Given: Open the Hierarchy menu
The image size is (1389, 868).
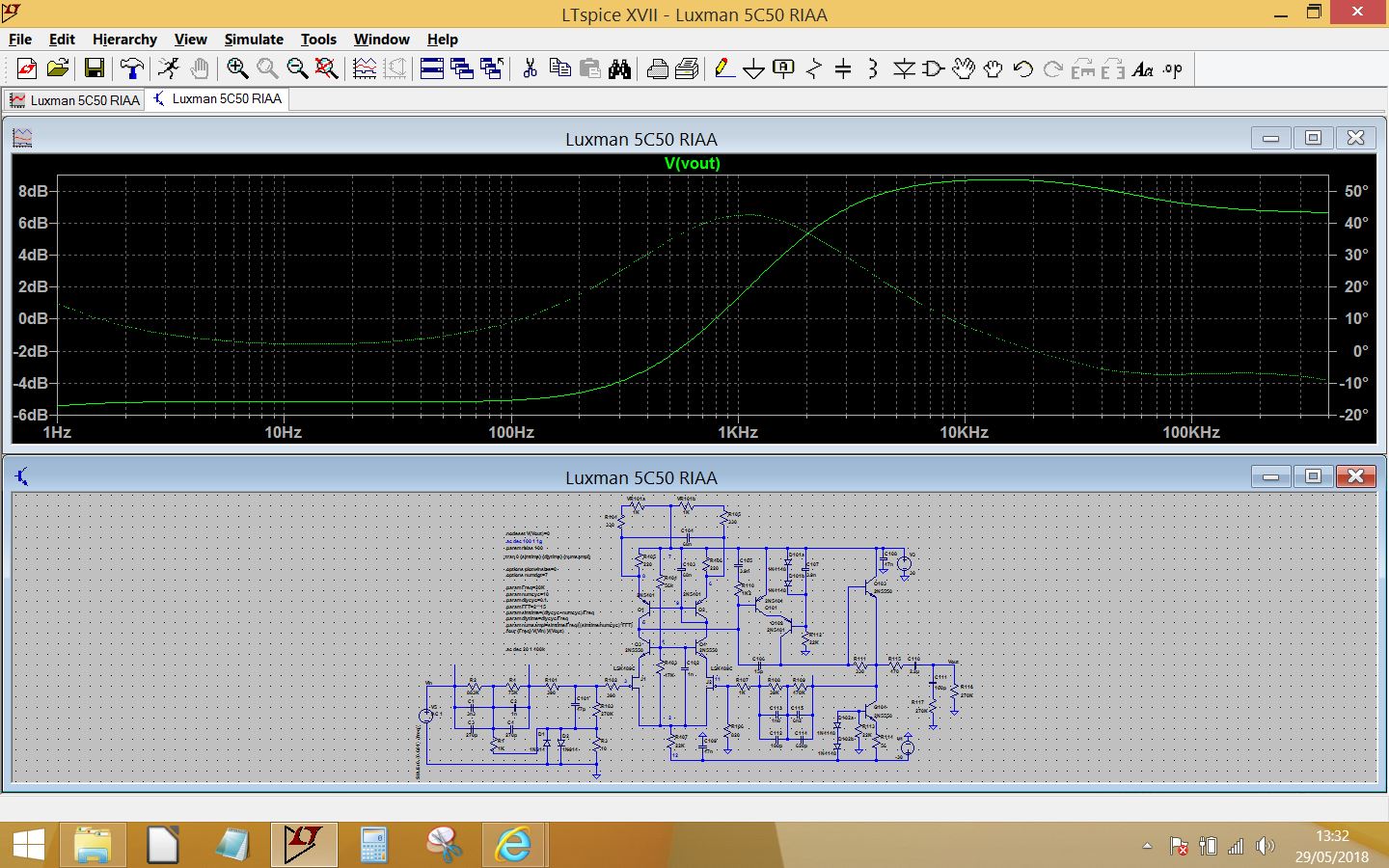Looking at the screenshot, I should coord(124,40).
